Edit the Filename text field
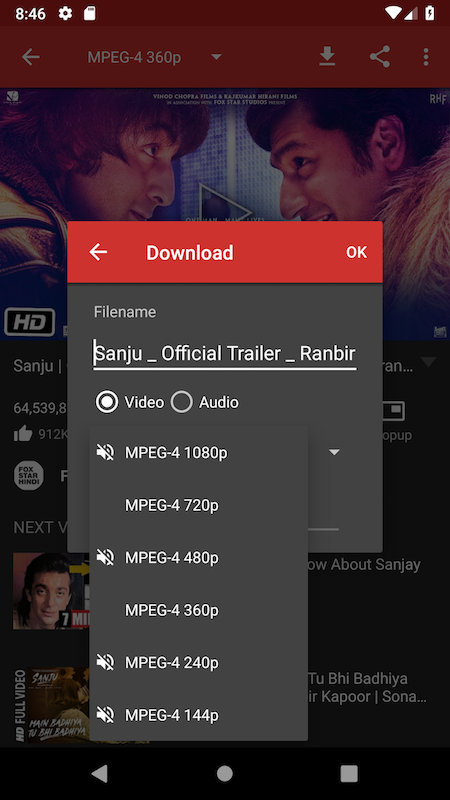 225,353
